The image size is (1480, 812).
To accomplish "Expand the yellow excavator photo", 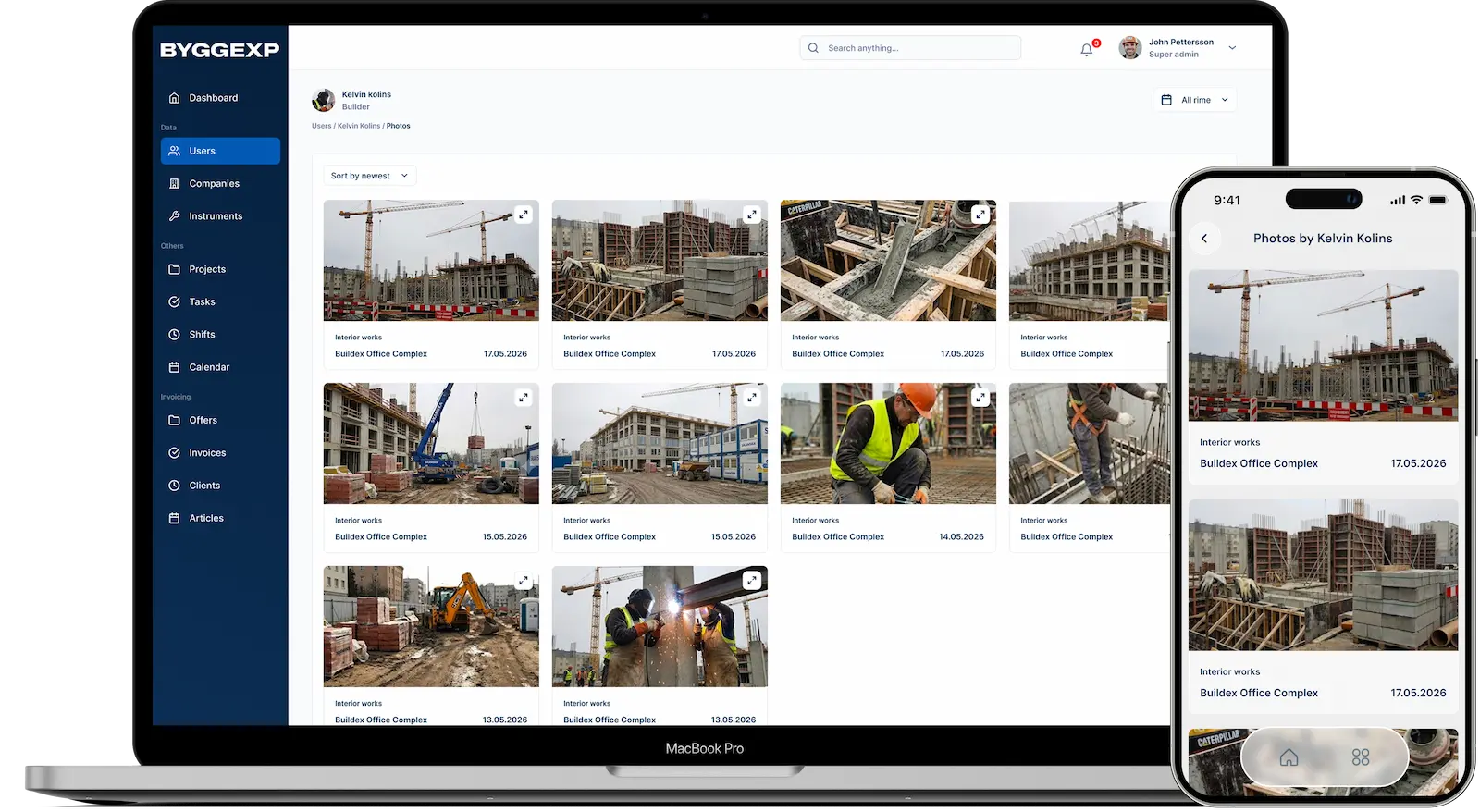I will coord(524,581).
